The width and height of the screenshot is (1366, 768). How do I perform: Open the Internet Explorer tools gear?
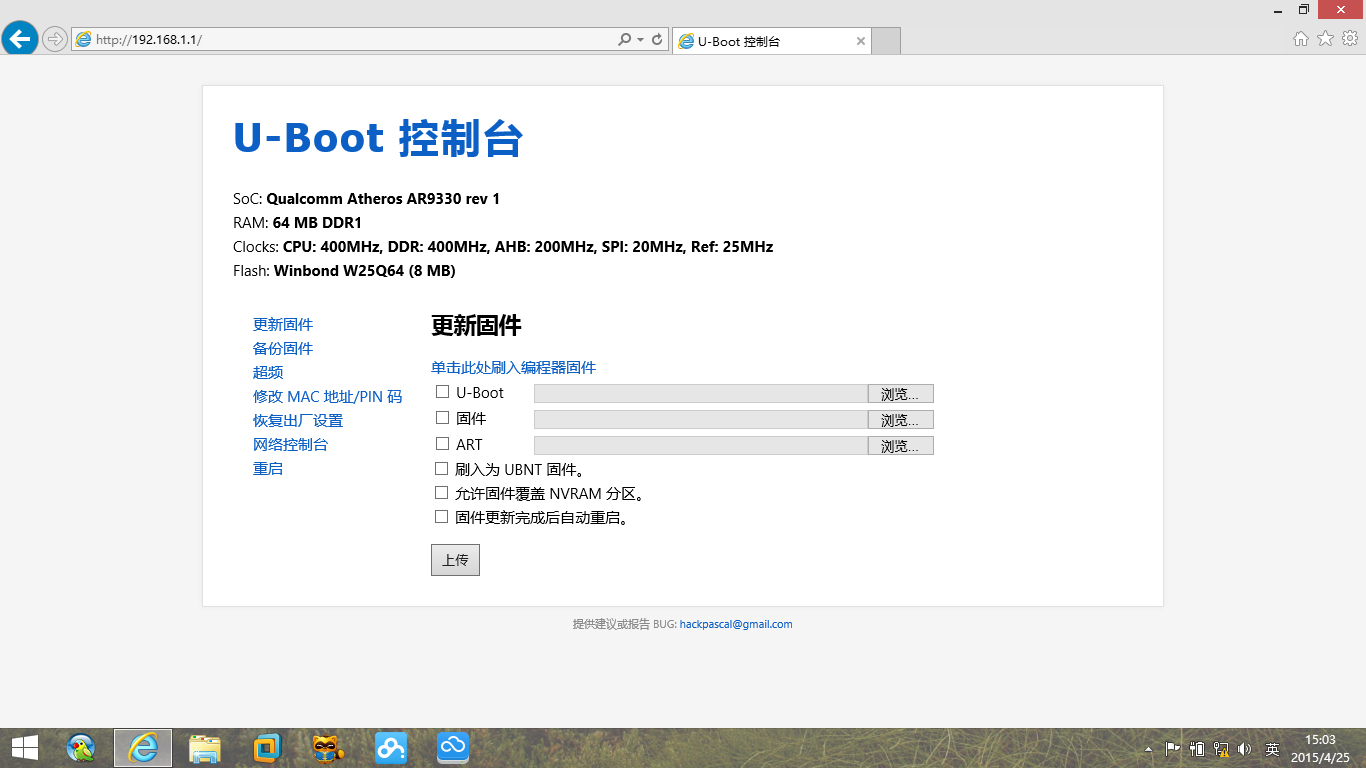pos(1350,39)
